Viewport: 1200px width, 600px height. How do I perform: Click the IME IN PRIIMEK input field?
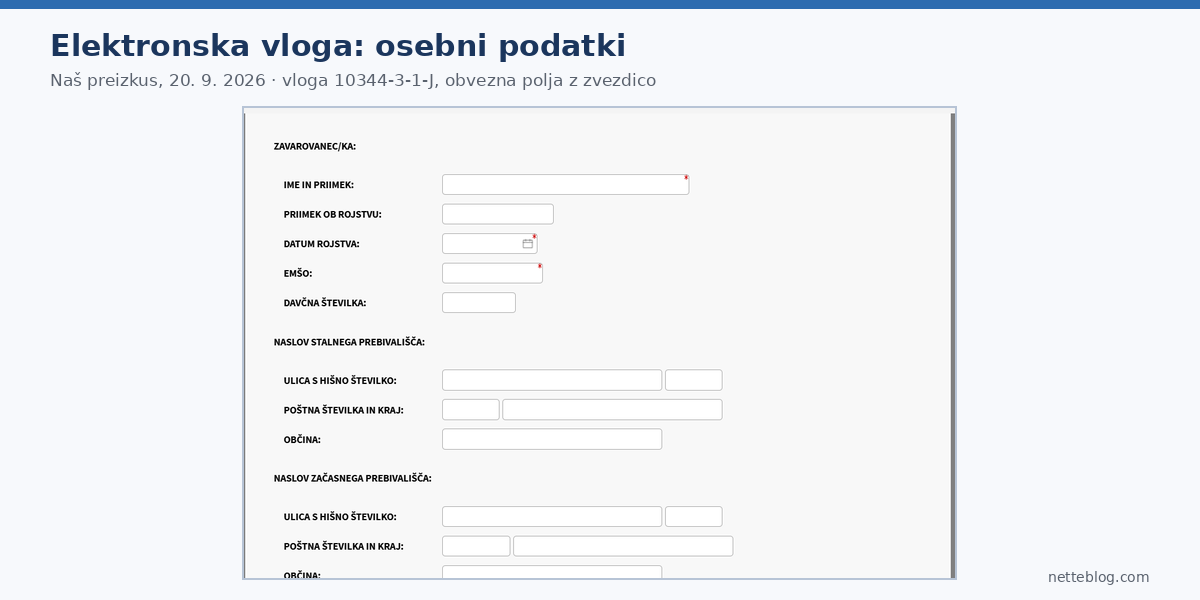click(x=566, y=185)
